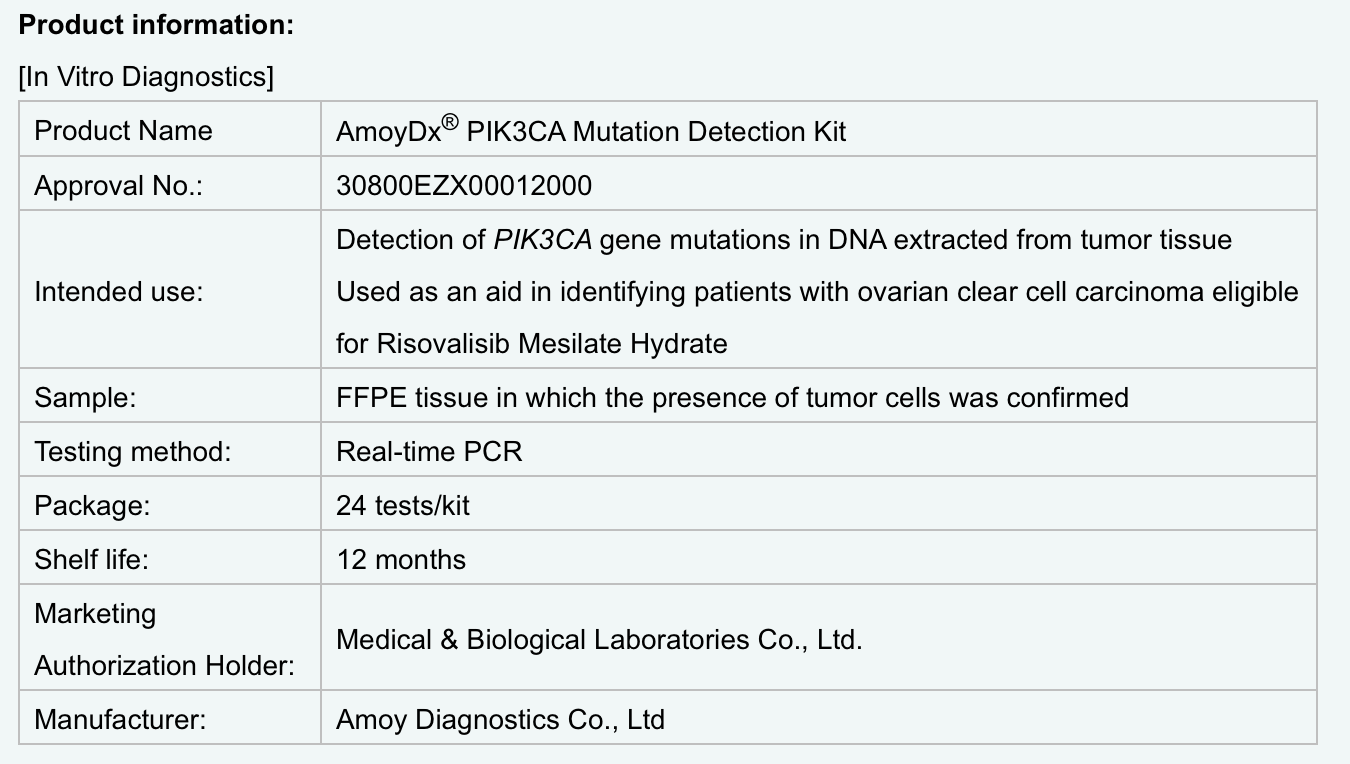Click the "12 months" shelf life value
Image resolution: width=1350 pixels, height=764 pixels.
(x=401, y=560)
